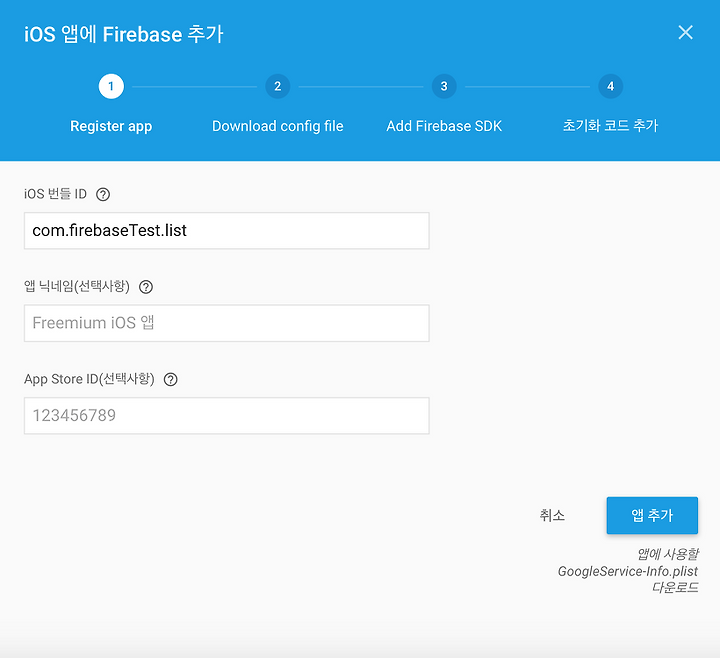Close the Firebase add iOS app dialog

pyautogui.click(x=685, y=33)
